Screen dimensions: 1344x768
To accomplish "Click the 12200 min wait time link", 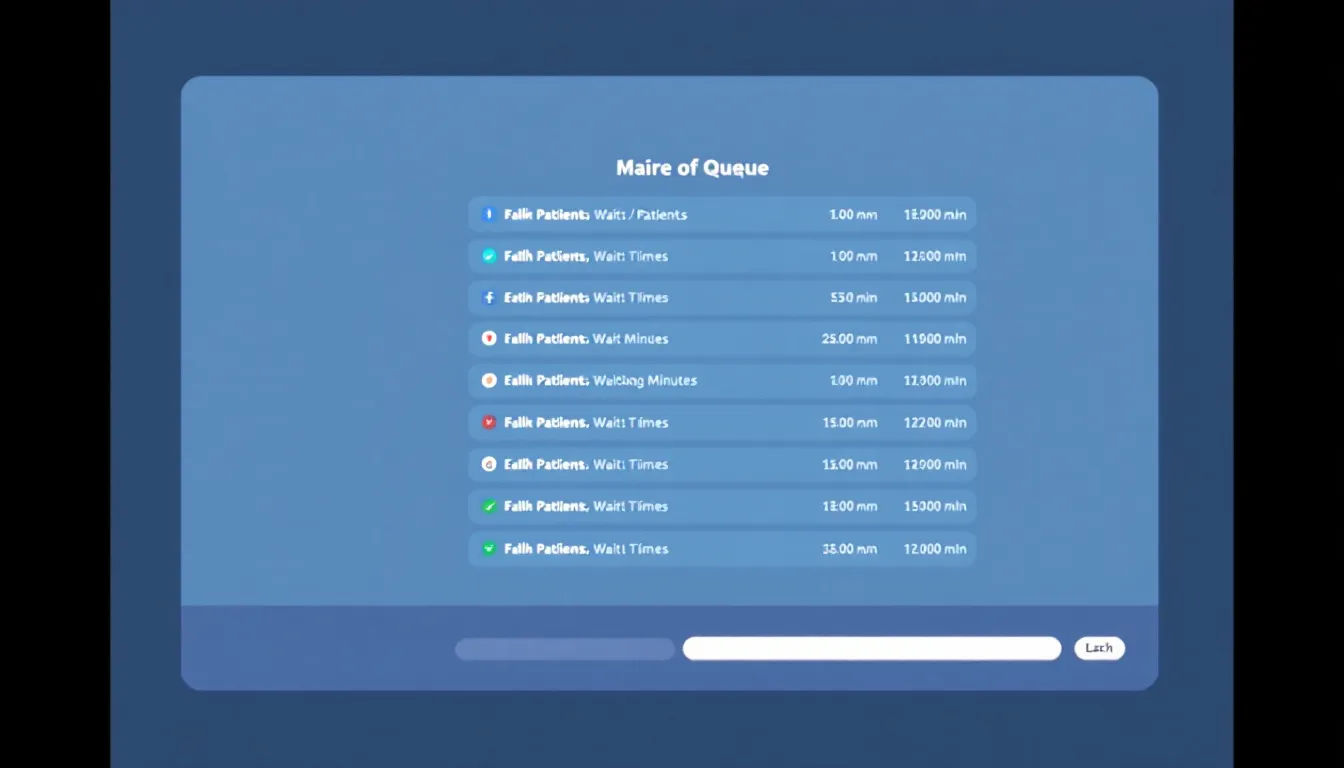I will [x=934, y=422].
